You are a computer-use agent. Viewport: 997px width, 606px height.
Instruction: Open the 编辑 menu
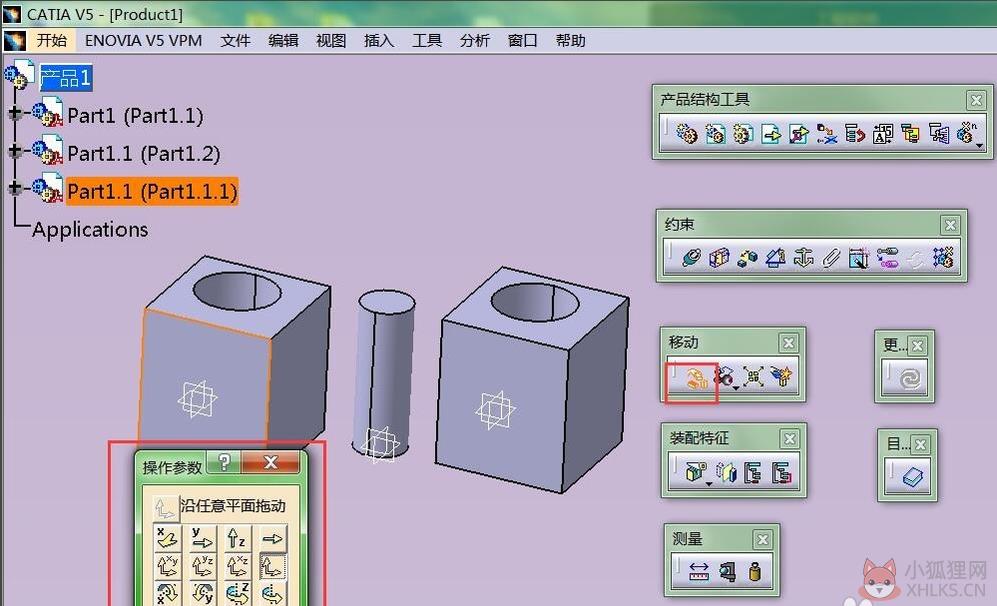pos(283,40)
